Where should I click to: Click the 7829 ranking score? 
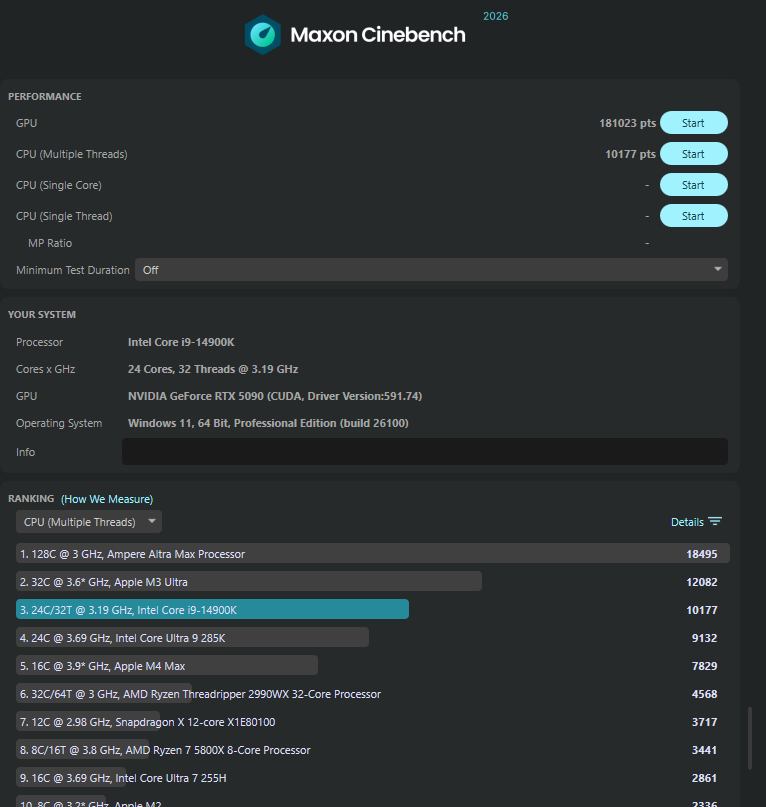[704, 665]
